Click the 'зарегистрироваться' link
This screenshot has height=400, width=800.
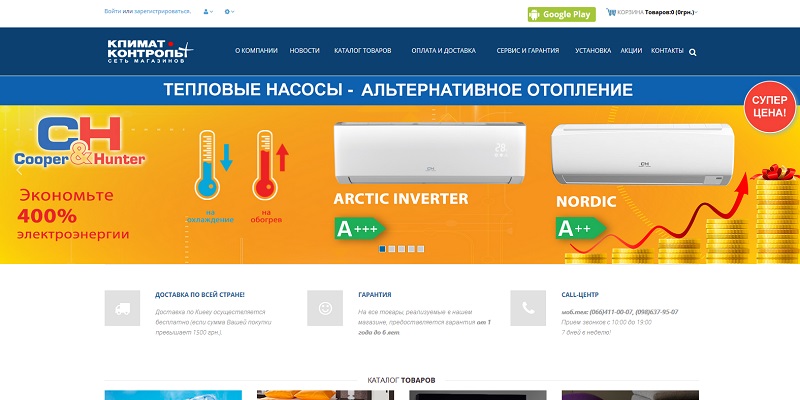162,11
